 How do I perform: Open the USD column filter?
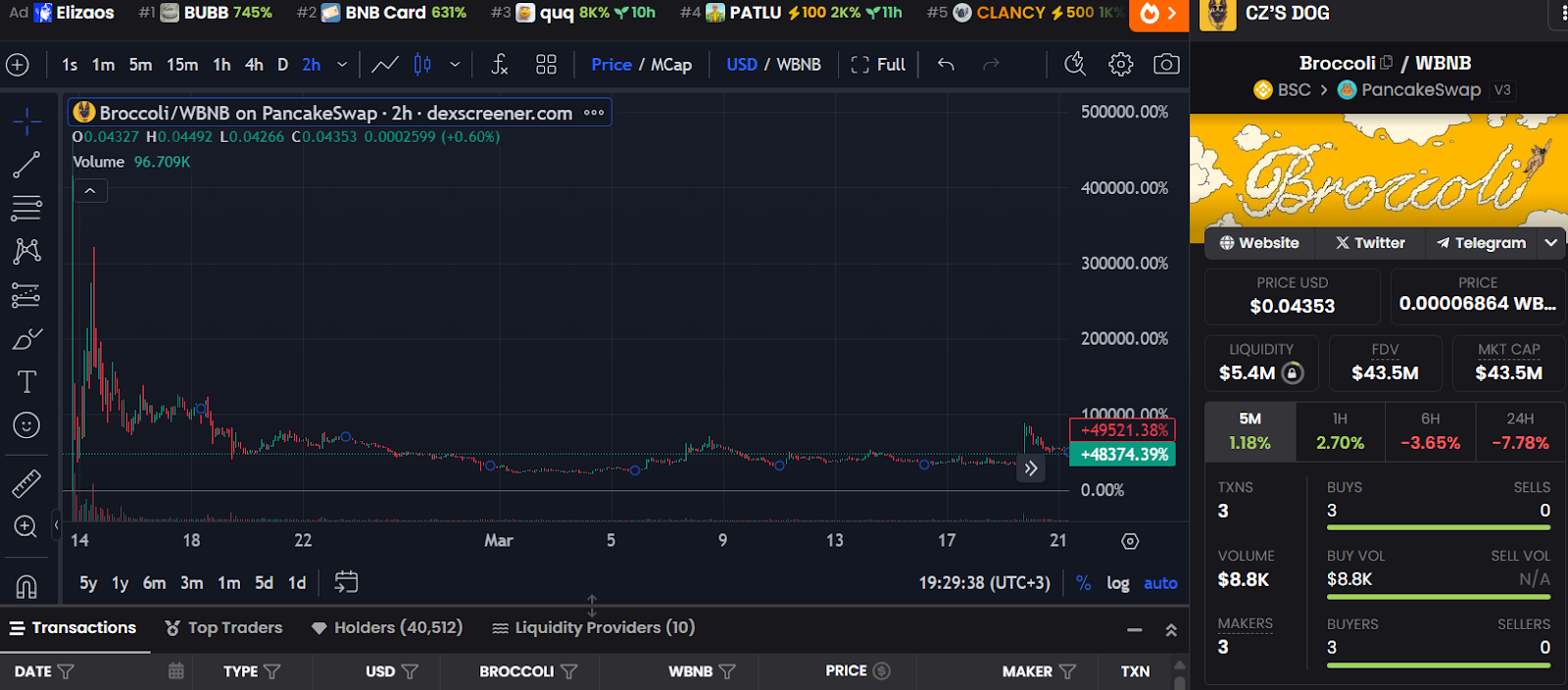pyautogui.click(x=410, y=671)
